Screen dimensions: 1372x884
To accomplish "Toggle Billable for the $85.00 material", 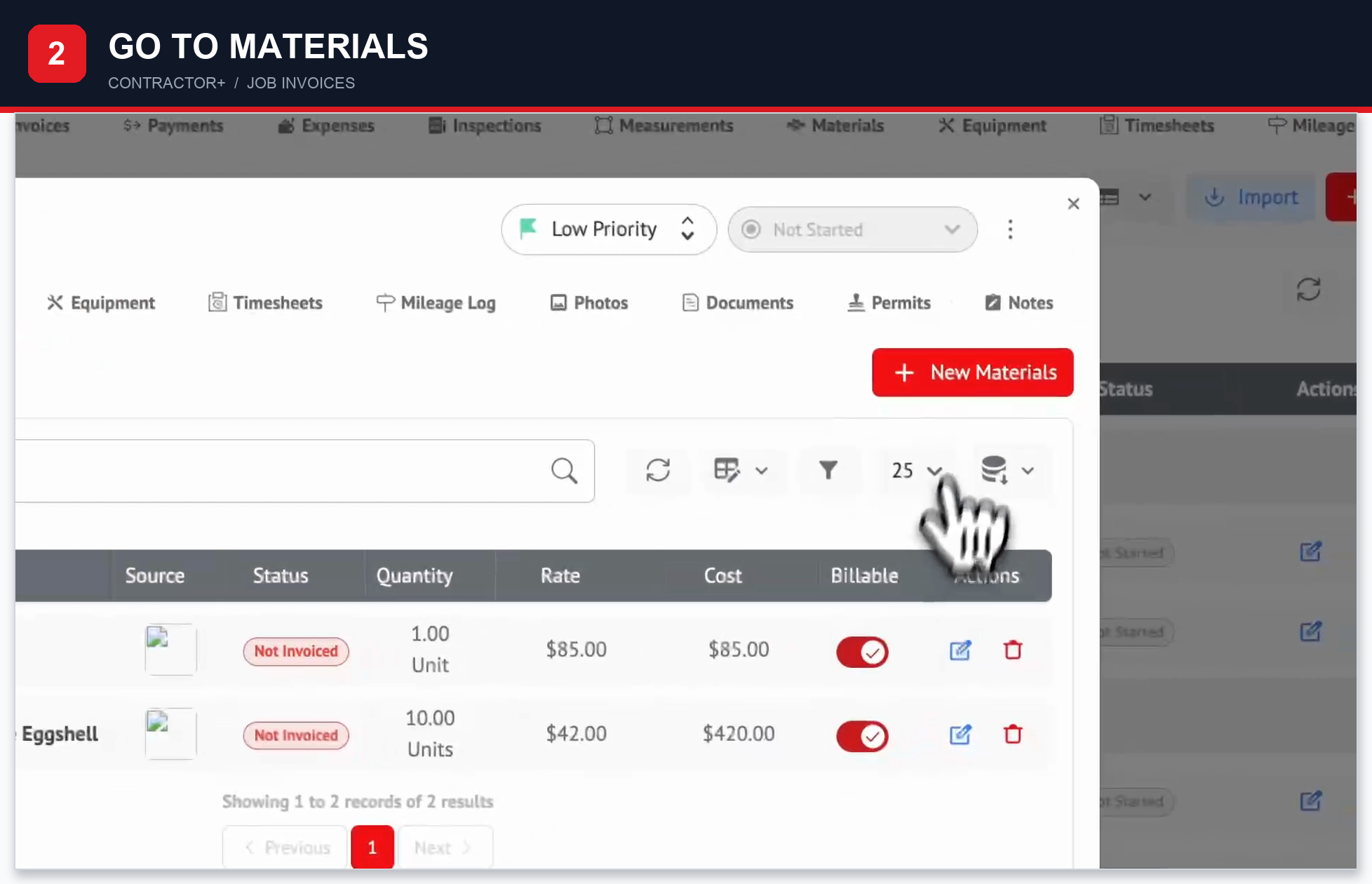I will point(862,652).
